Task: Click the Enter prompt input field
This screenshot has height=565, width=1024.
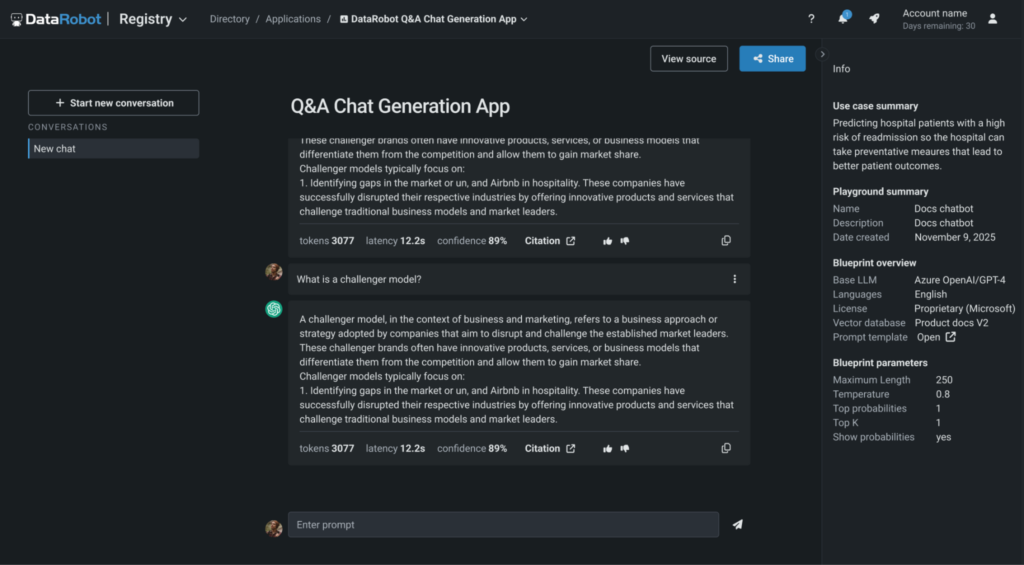Action: 503,525
